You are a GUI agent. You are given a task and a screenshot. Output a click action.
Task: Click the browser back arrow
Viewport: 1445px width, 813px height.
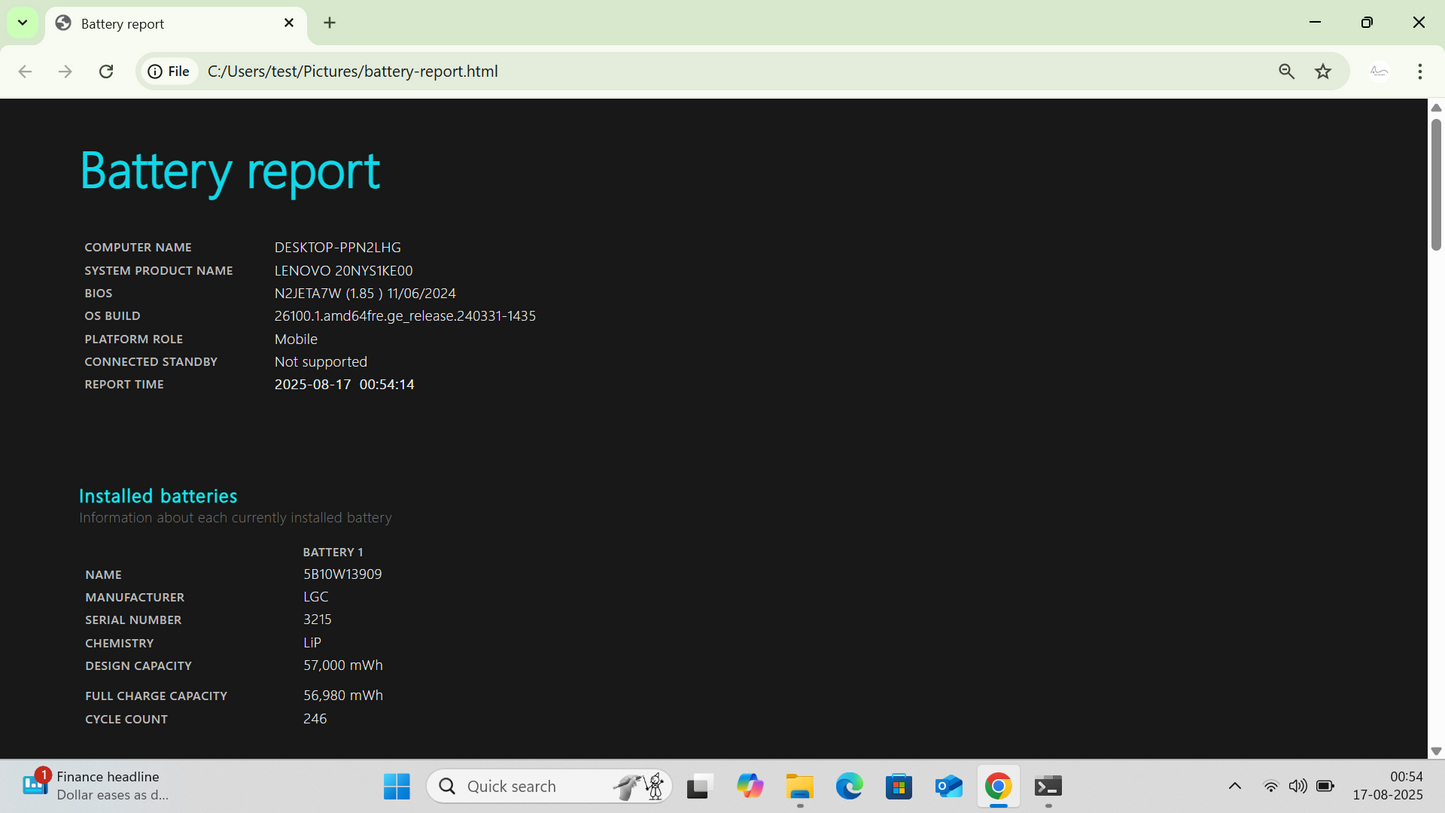click(x=26, y=71)
